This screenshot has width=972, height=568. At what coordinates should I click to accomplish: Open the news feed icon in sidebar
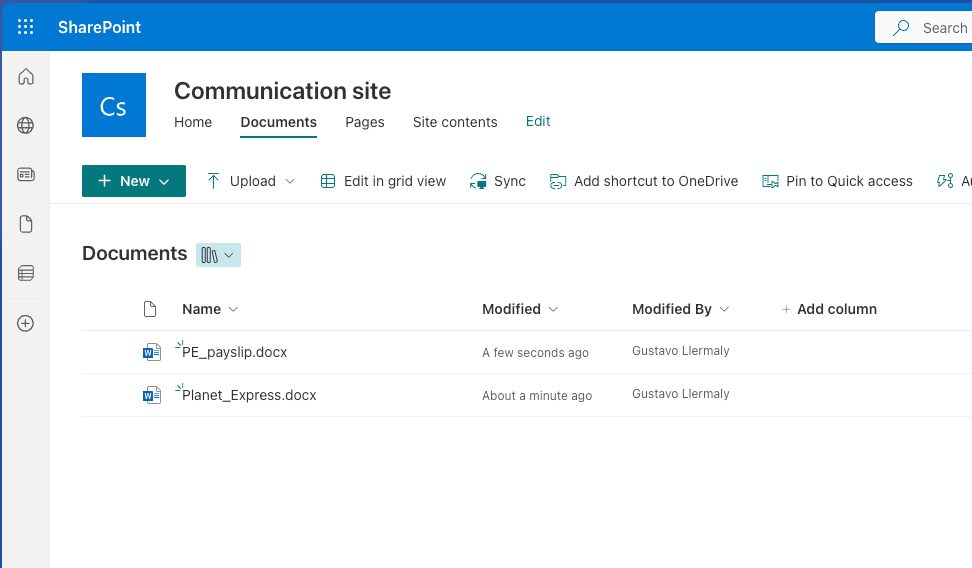[x=26, y=175]
